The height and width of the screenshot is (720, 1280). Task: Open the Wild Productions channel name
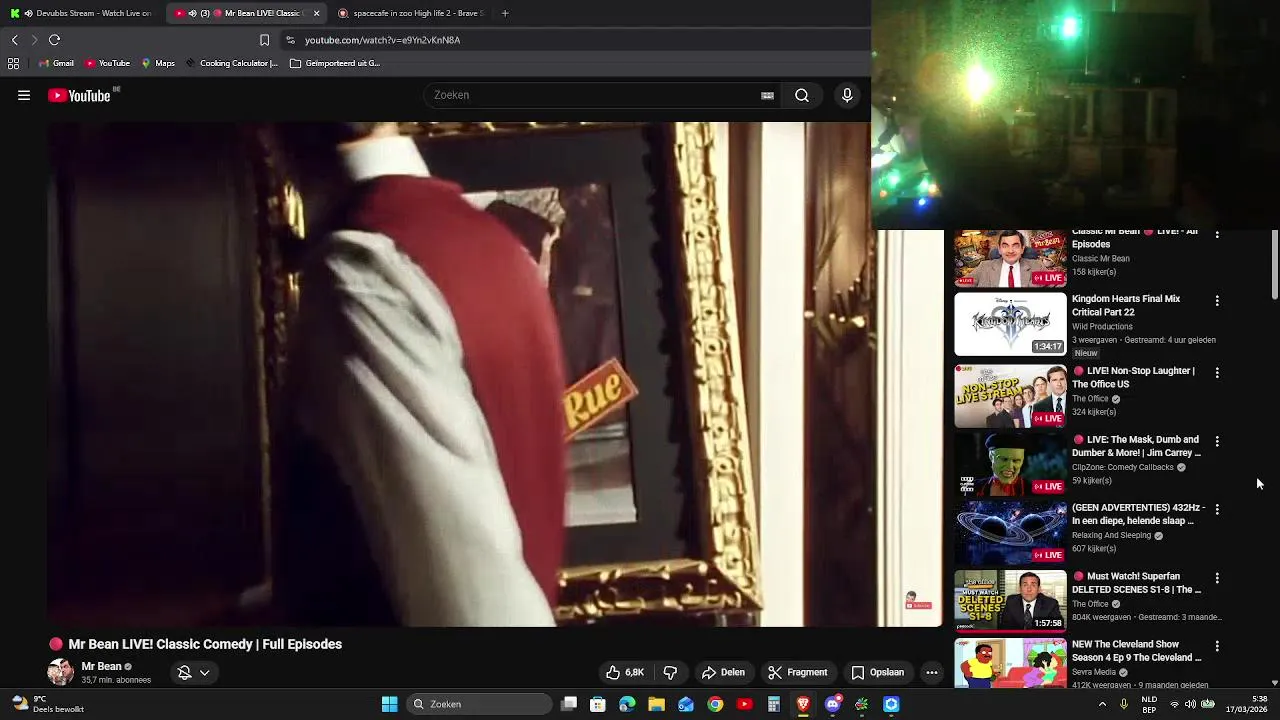[1102, 326]
